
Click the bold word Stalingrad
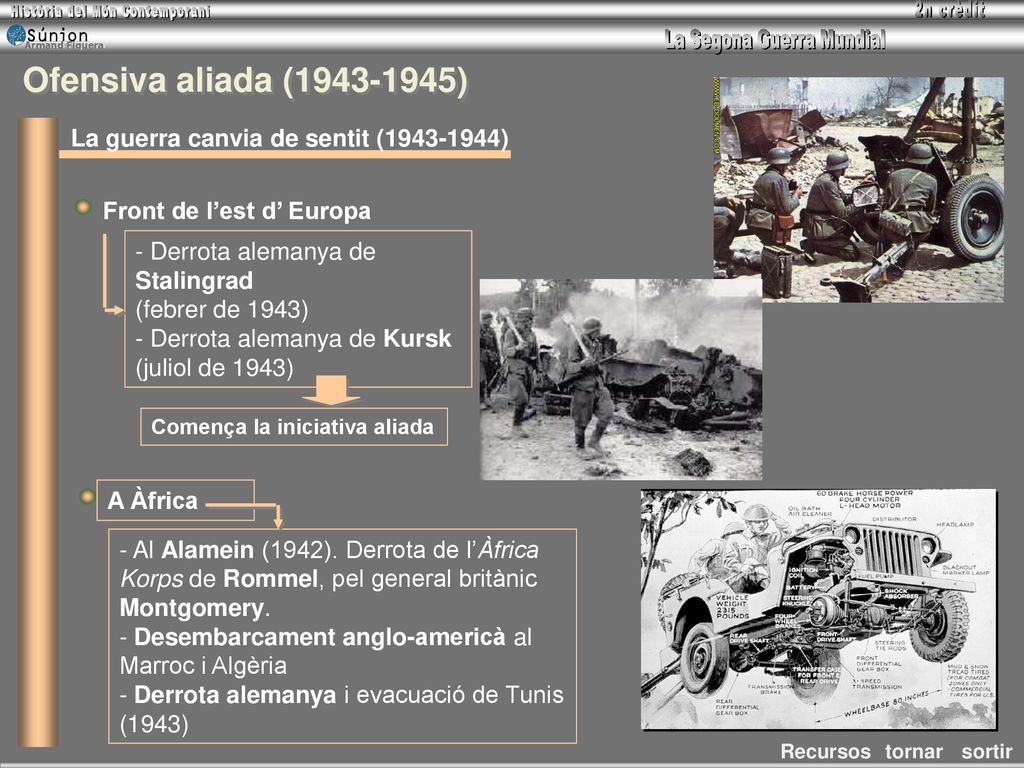coord(194,281)
